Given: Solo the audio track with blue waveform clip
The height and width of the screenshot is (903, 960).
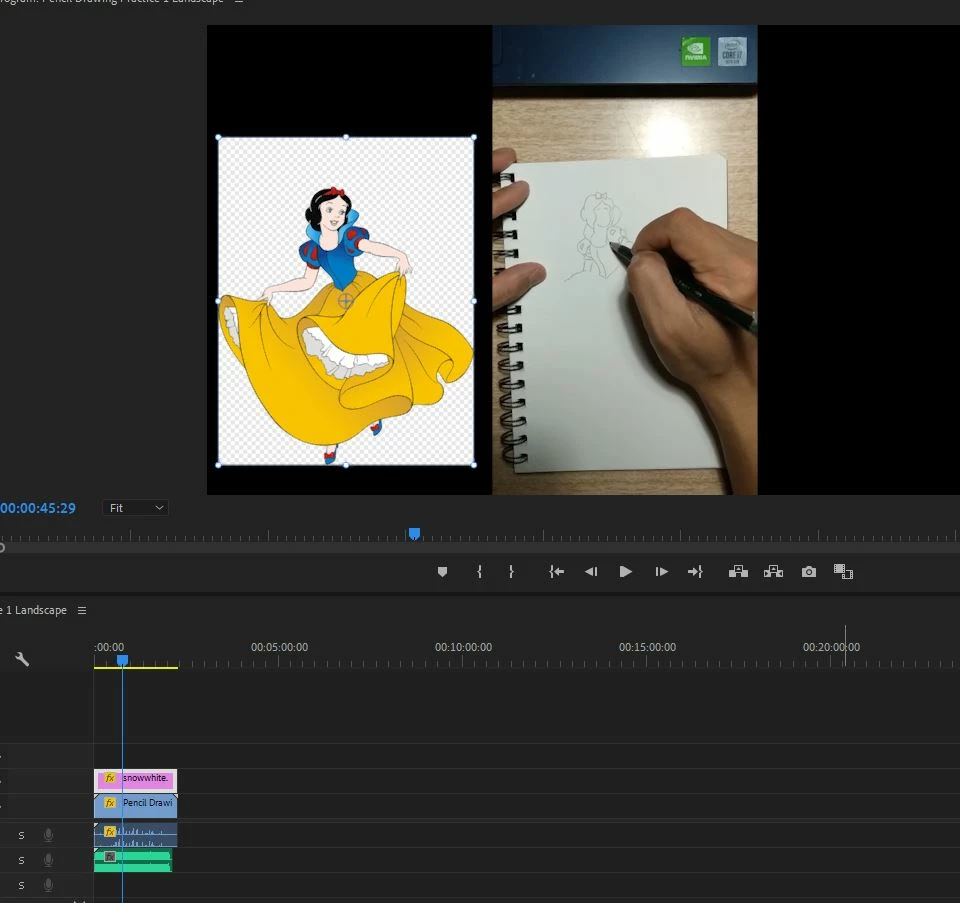Looking at the screenshot, I should click(x=21, y=835).
